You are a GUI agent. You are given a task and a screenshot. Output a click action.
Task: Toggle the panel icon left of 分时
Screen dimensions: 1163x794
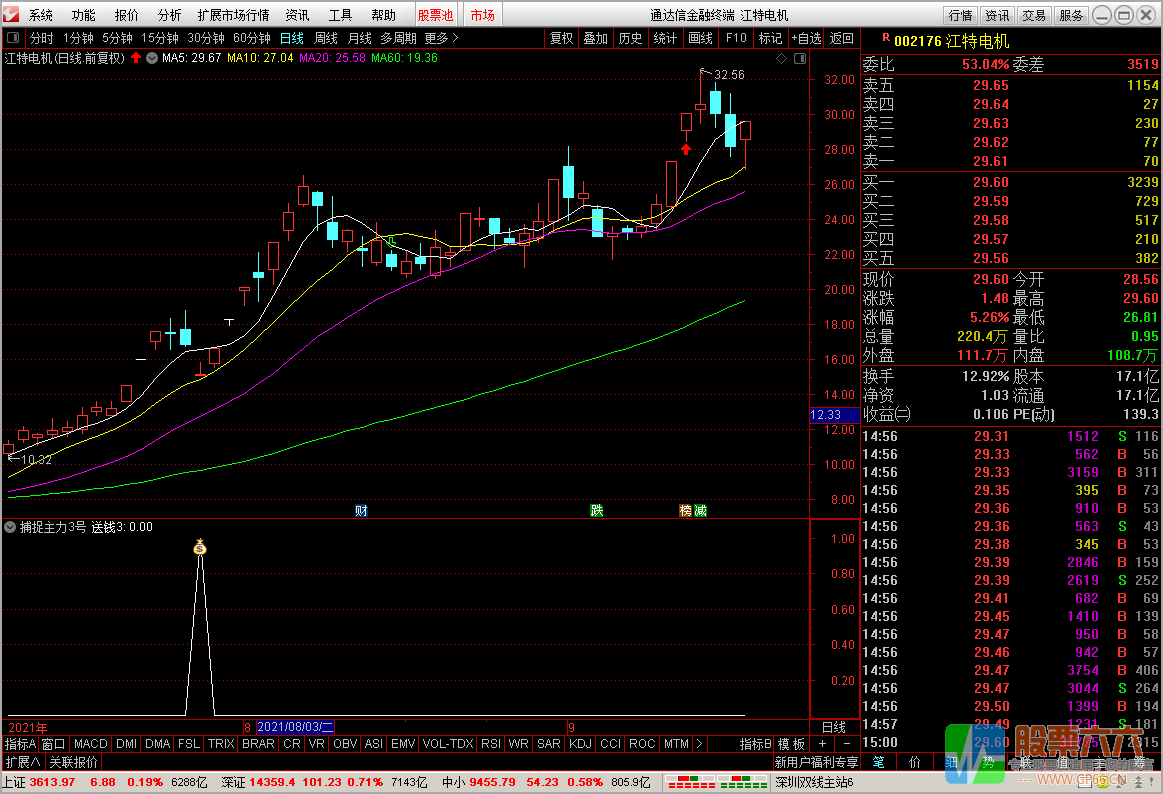13,38
